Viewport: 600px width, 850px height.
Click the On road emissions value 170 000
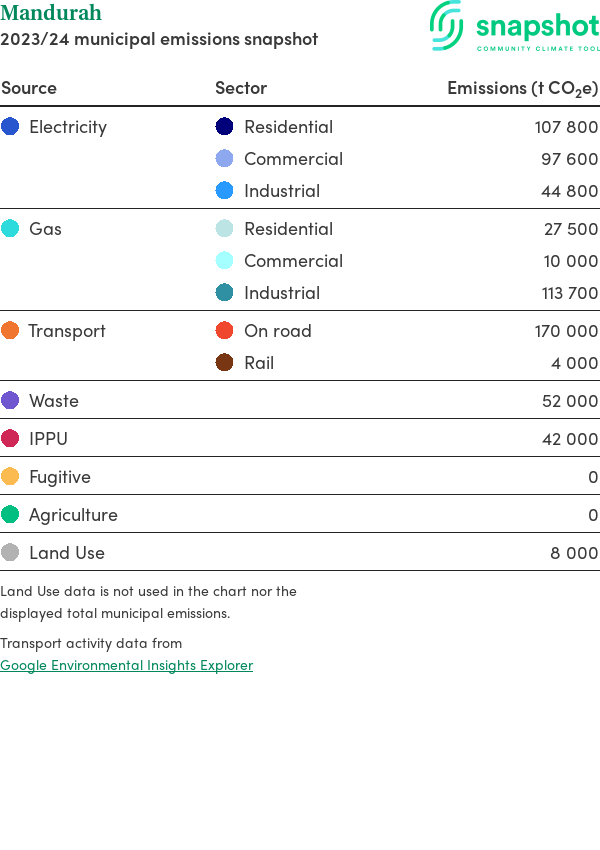566,331
